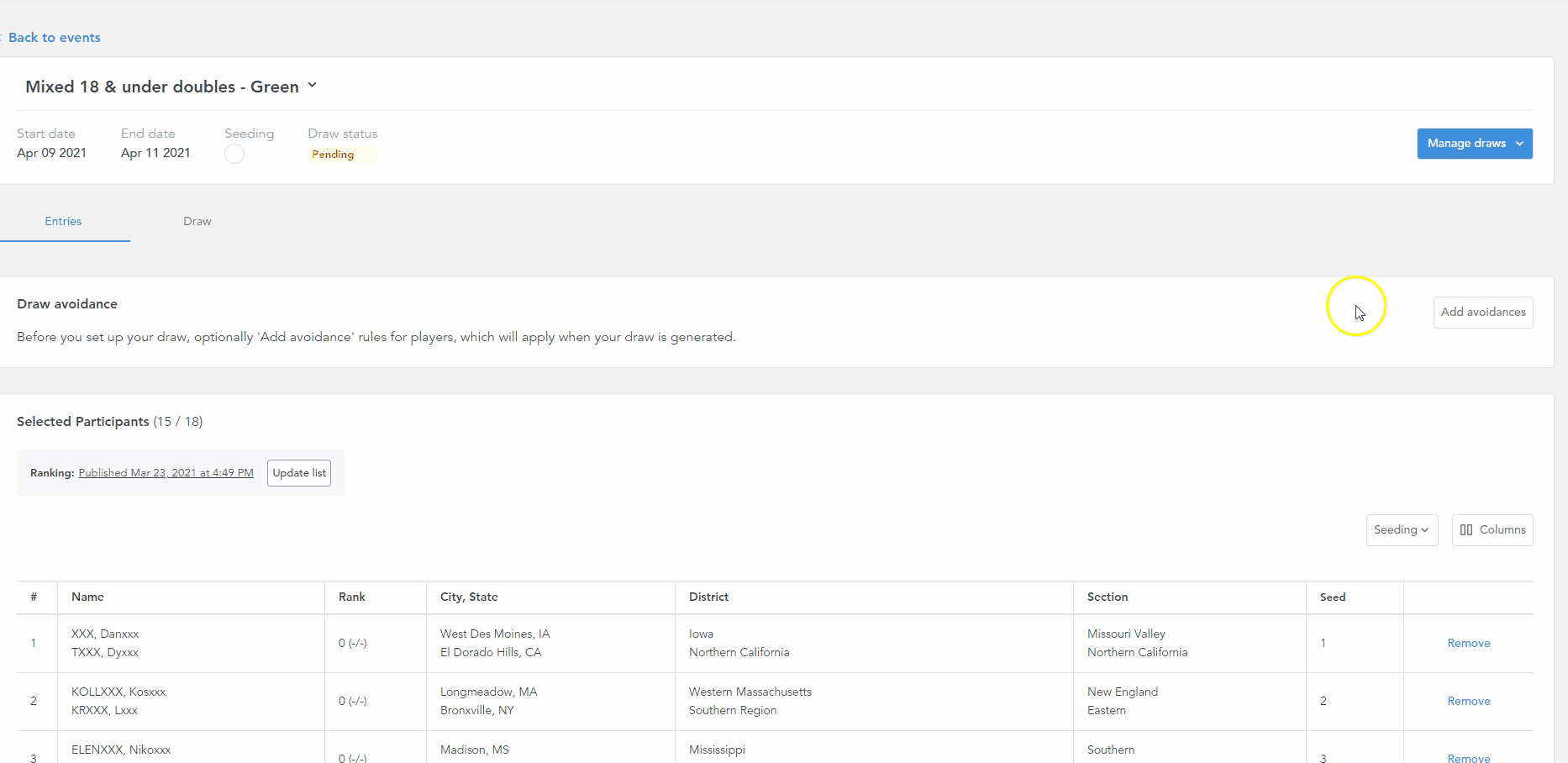
Task: Click the Columns layout icon button
Action: point(1492,530)
